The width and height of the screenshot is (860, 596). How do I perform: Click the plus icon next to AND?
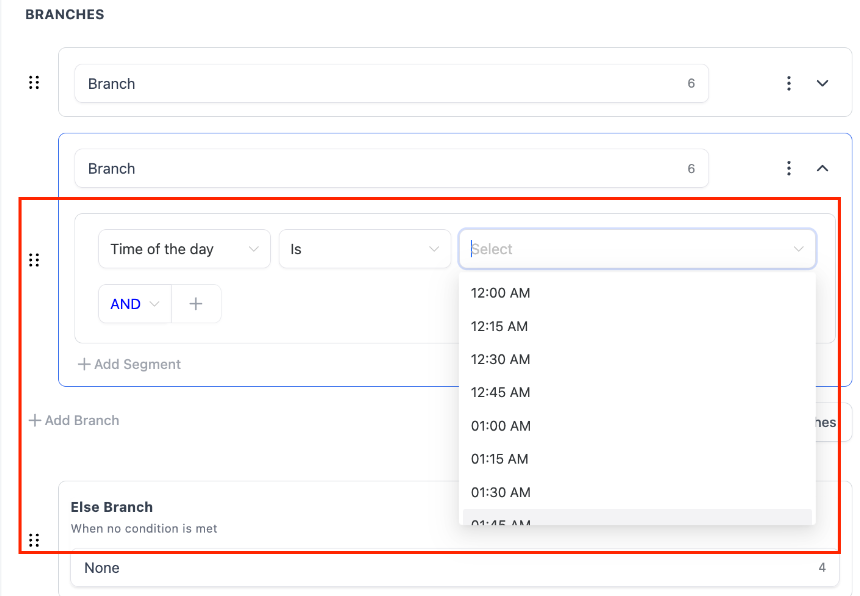196,304
